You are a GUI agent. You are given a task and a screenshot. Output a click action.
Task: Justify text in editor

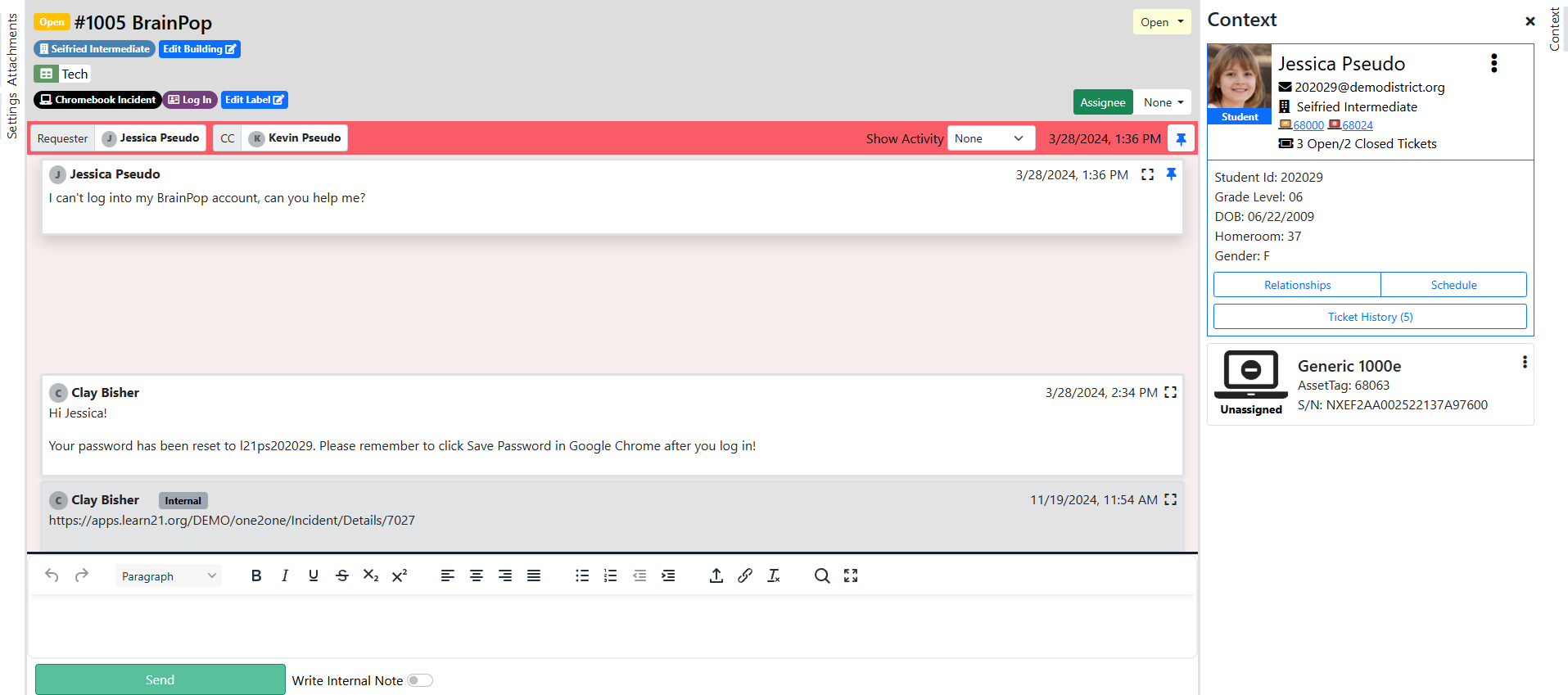534,575
